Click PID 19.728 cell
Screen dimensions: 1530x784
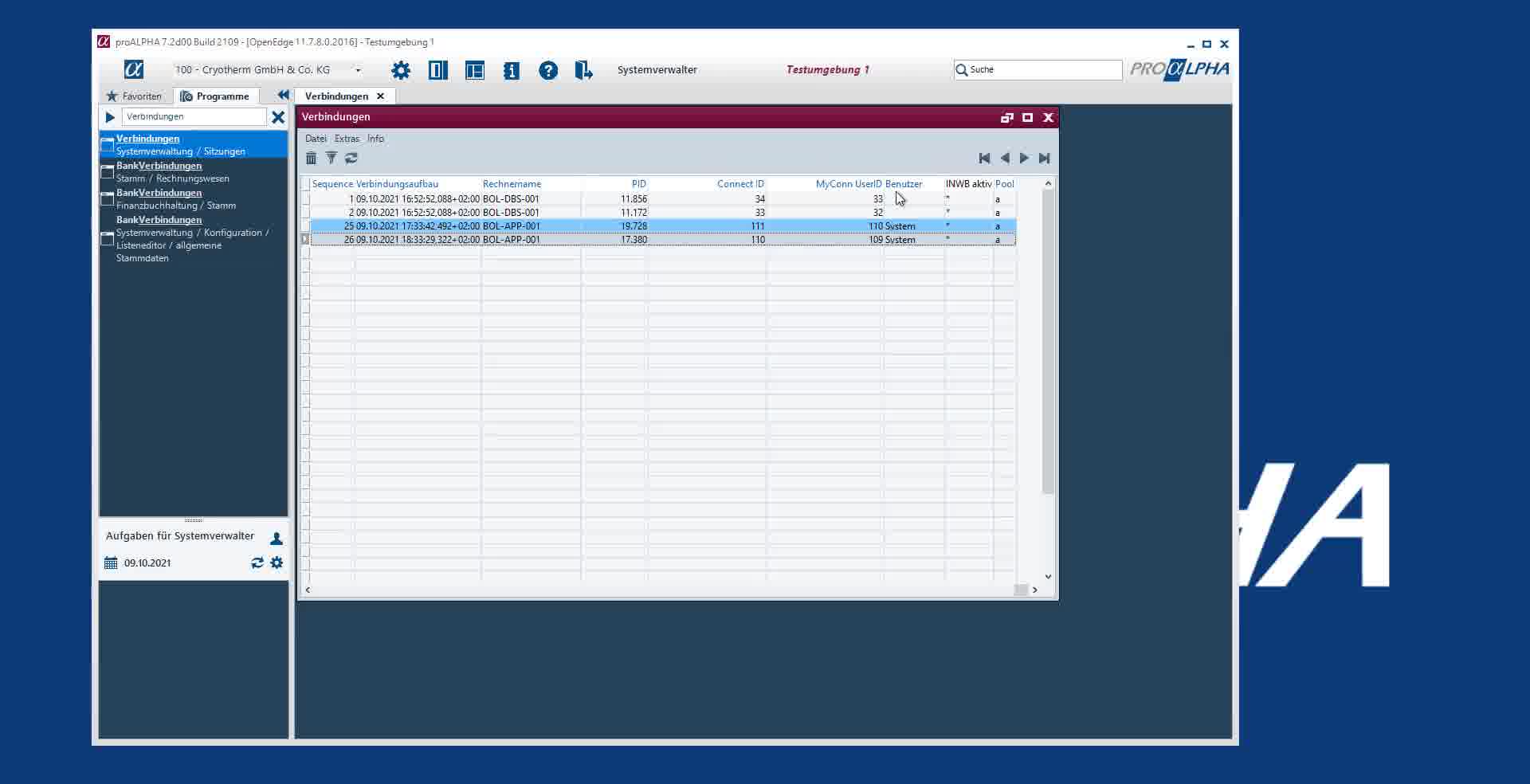click(x=614, y=226)
